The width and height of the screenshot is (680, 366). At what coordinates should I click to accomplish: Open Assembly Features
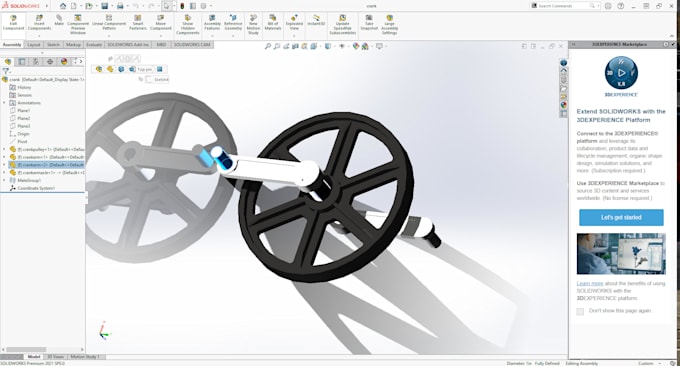click(212, 23)
